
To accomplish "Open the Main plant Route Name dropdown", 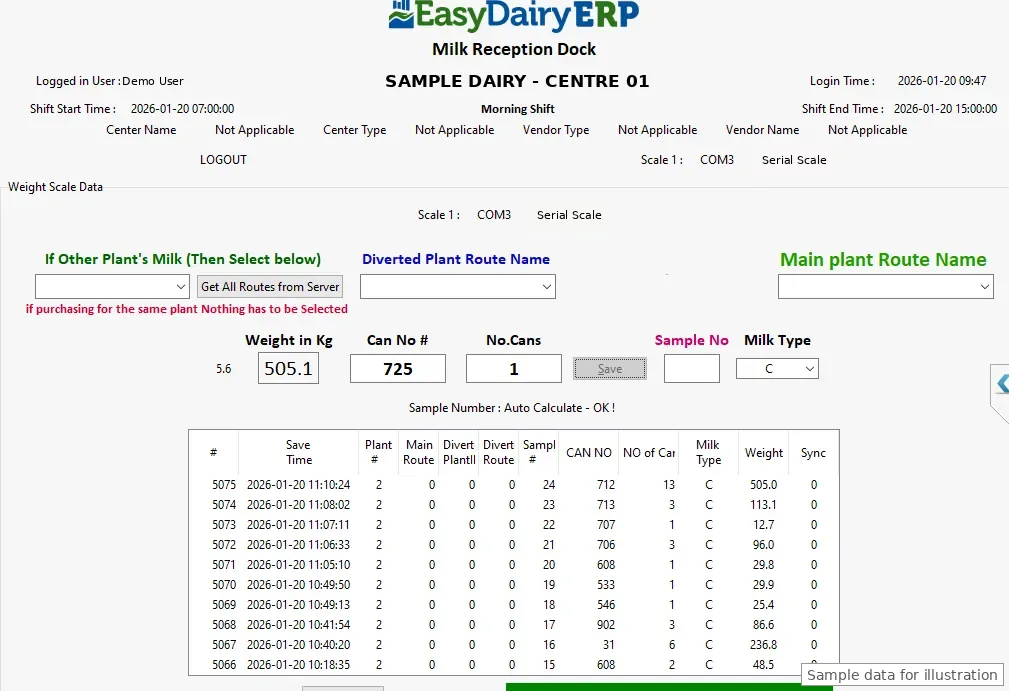I will click(885, 286).
